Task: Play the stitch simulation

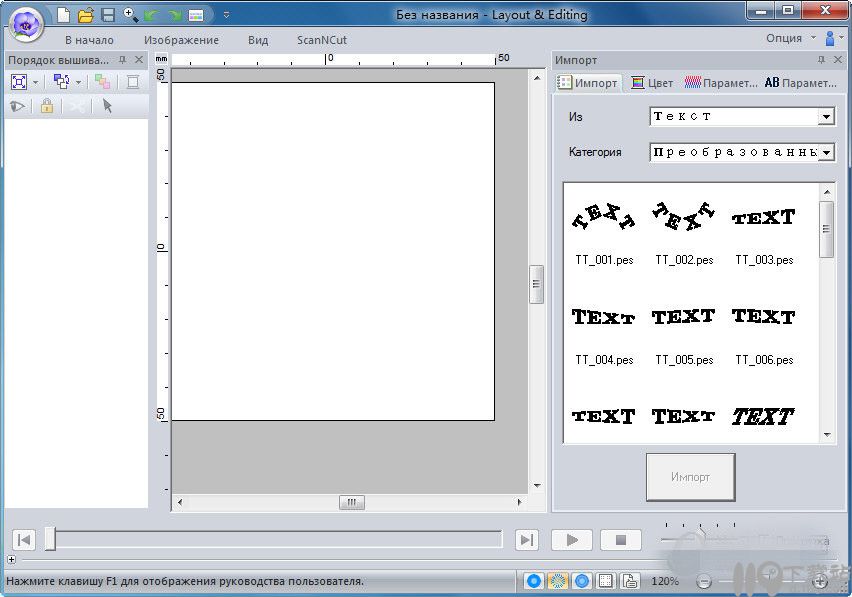Action: pyautogui.click(x=572, y=540)
